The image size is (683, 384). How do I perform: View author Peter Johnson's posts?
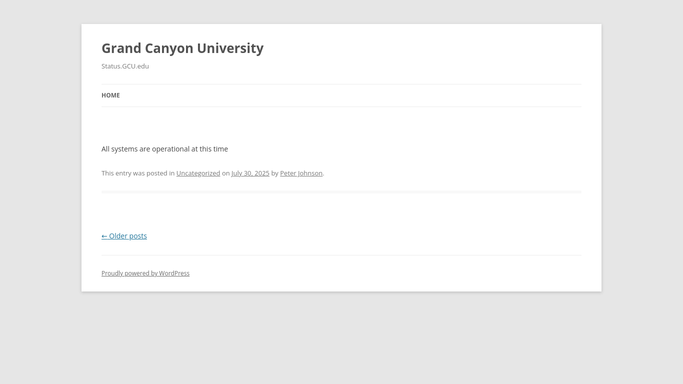click(x=301, y=173)
